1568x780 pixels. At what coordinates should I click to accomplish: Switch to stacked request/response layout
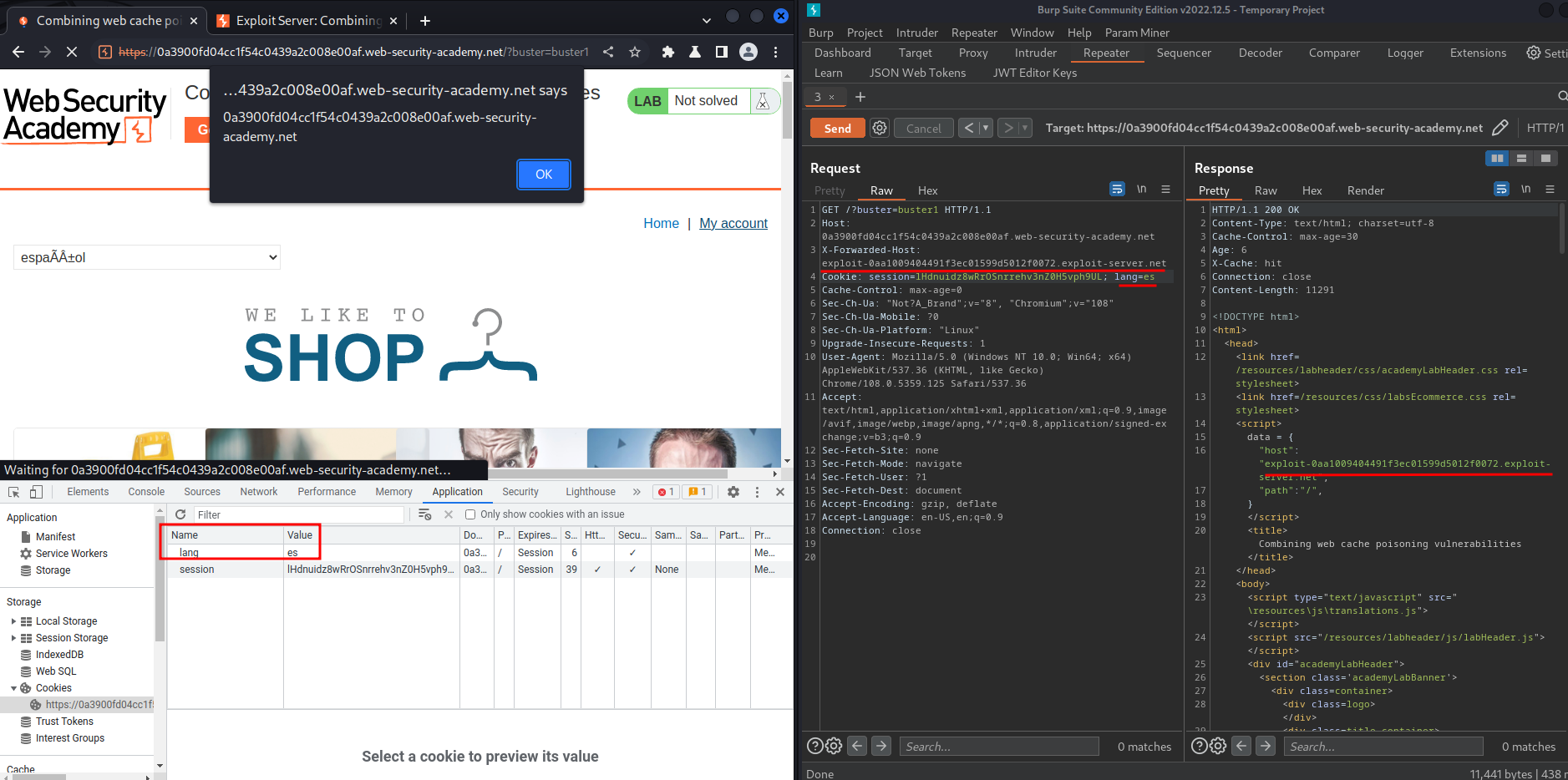pyautogui.click(x=1521, y=158)
